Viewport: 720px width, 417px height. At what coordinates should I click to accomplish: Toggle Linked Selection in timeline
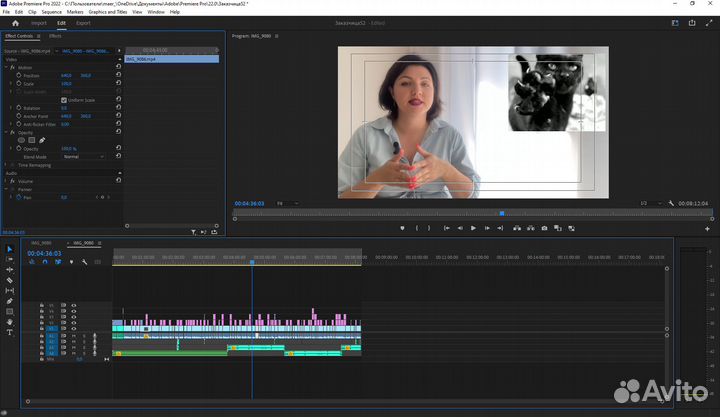pyautogui.click(x=58, y=262)
